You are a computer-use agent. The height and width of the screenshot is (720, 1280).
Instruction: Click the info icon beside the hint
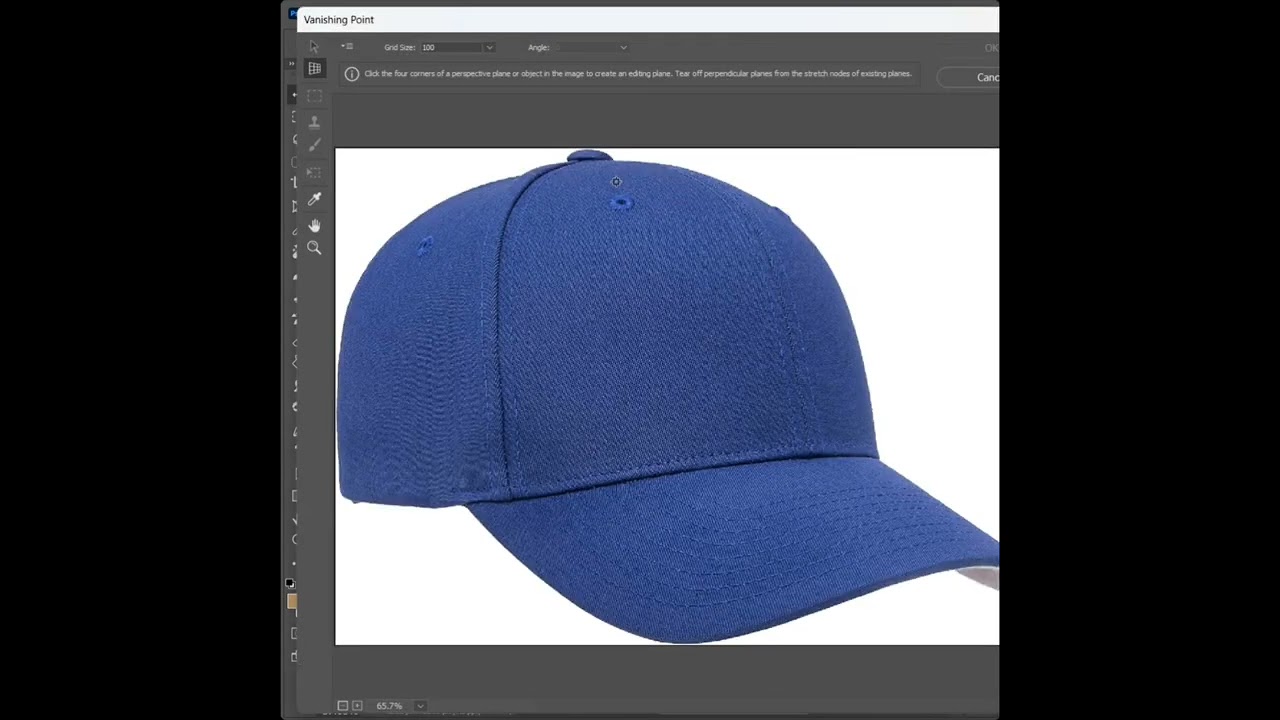point(351,74)
